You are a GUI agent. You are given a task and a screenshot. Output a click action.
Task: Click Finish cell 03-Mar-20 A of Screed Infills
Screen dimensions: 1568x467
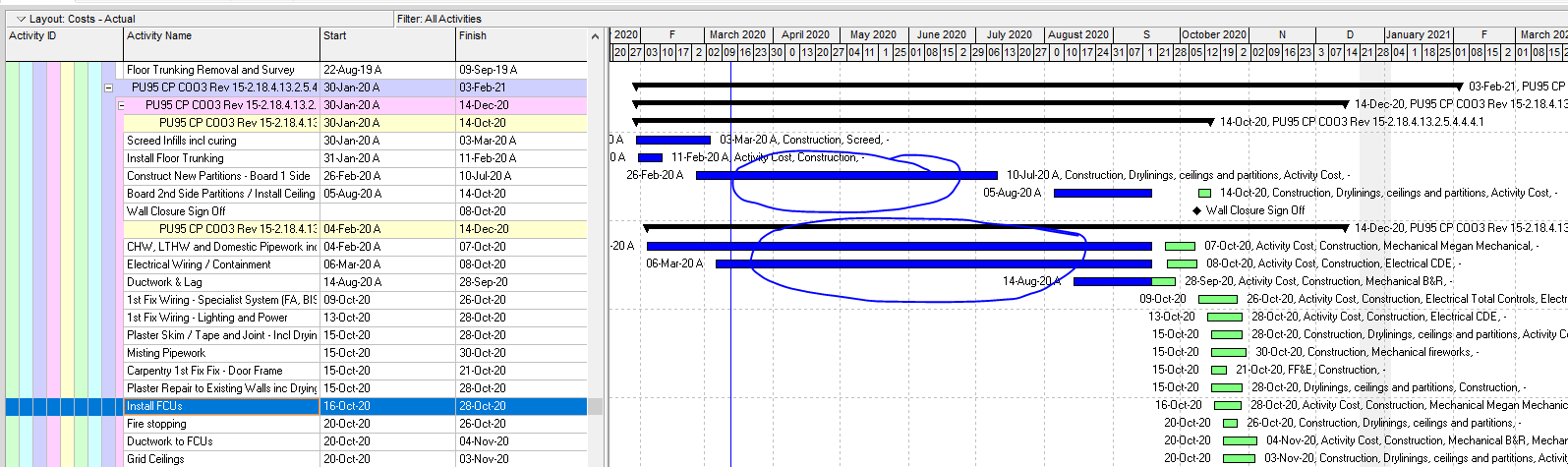click(521, 141)
